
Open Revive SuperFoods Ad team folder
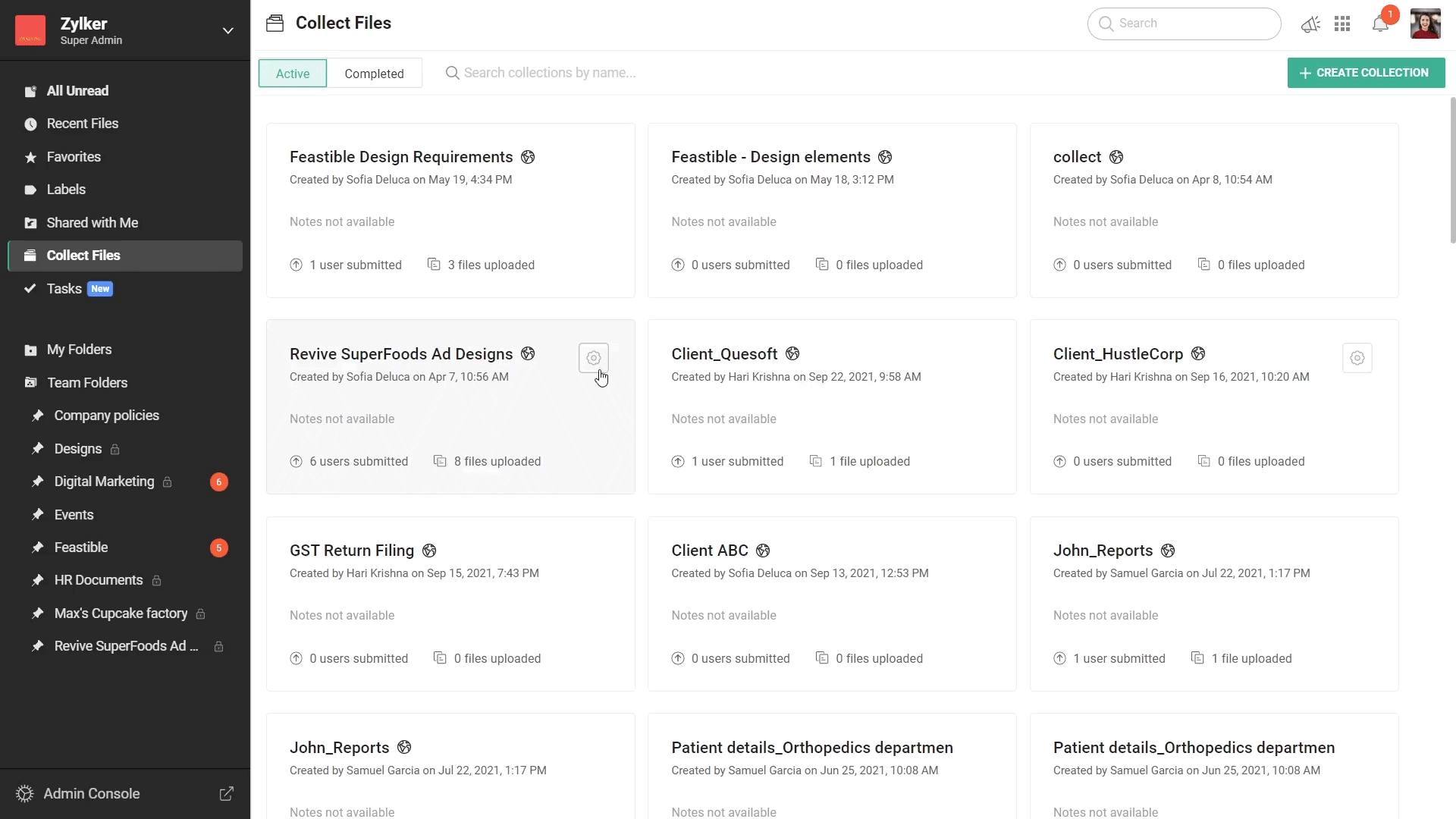(125, 646)
